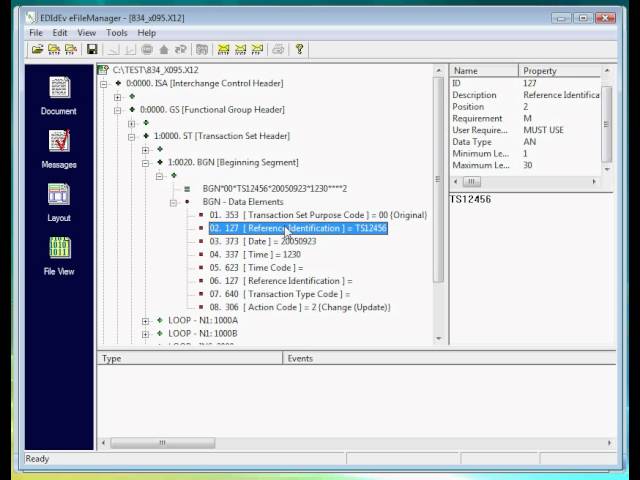Collapse the ISA Interchange Control Header node

pyautogui.click(x=104, y=84)
